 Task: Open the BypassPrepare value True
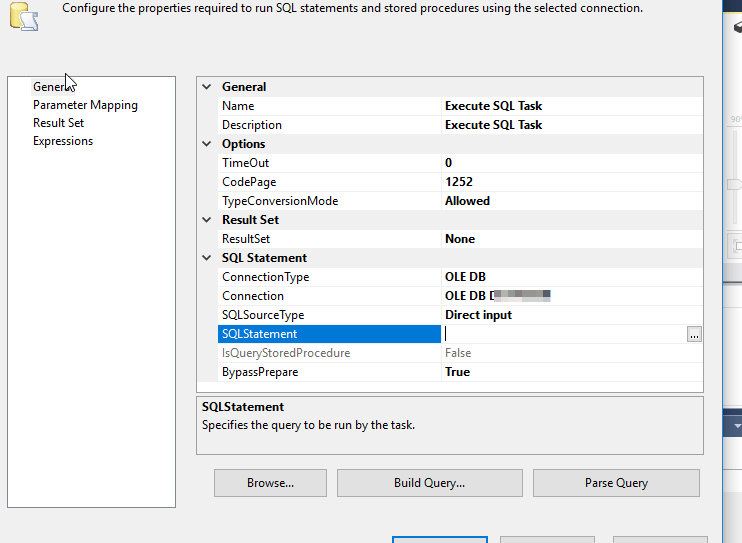[572, 372]
